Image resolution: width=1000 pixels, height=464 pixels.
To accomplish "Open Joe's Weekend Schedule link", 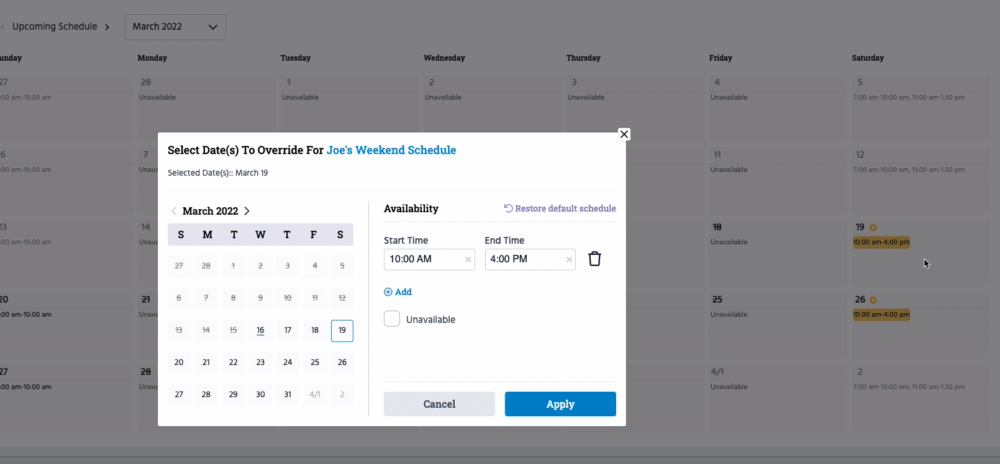I will (x=391, y=150).
